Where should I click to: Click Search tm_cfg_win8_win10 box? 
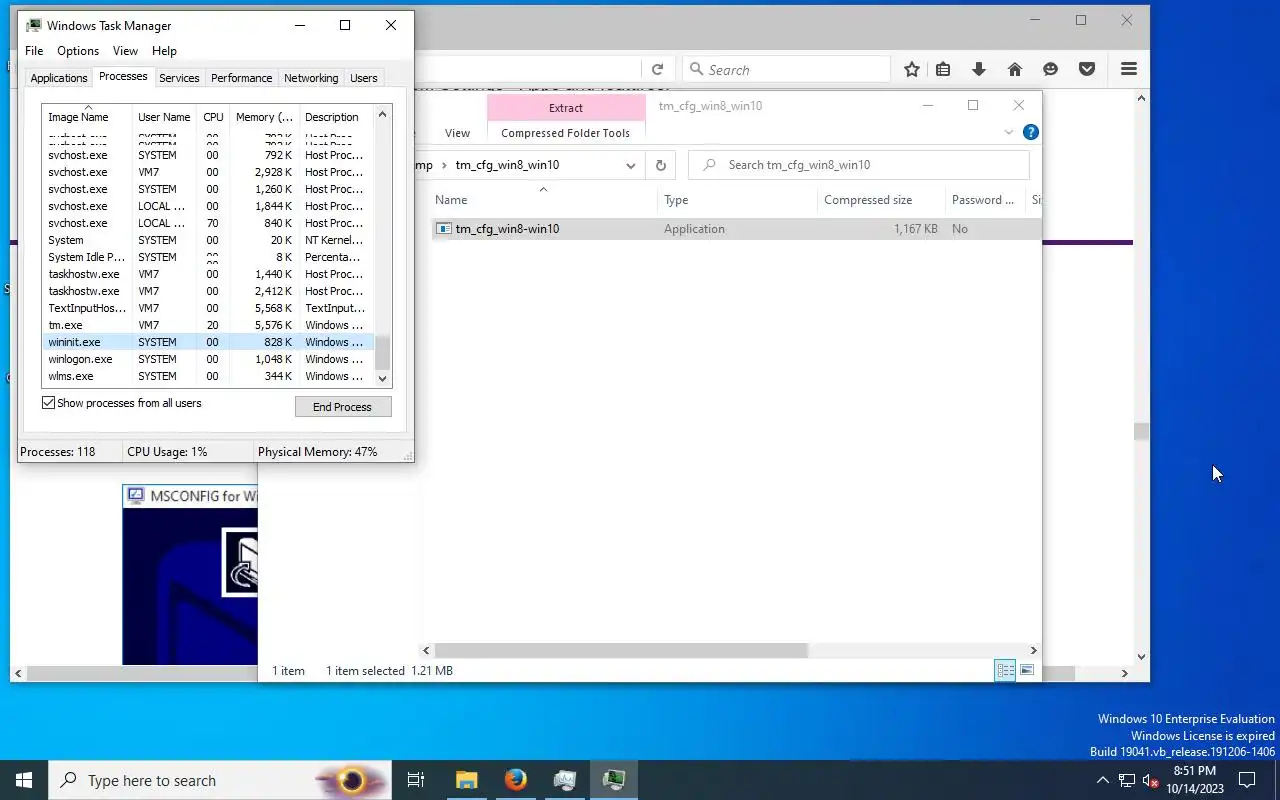point(859,165)
